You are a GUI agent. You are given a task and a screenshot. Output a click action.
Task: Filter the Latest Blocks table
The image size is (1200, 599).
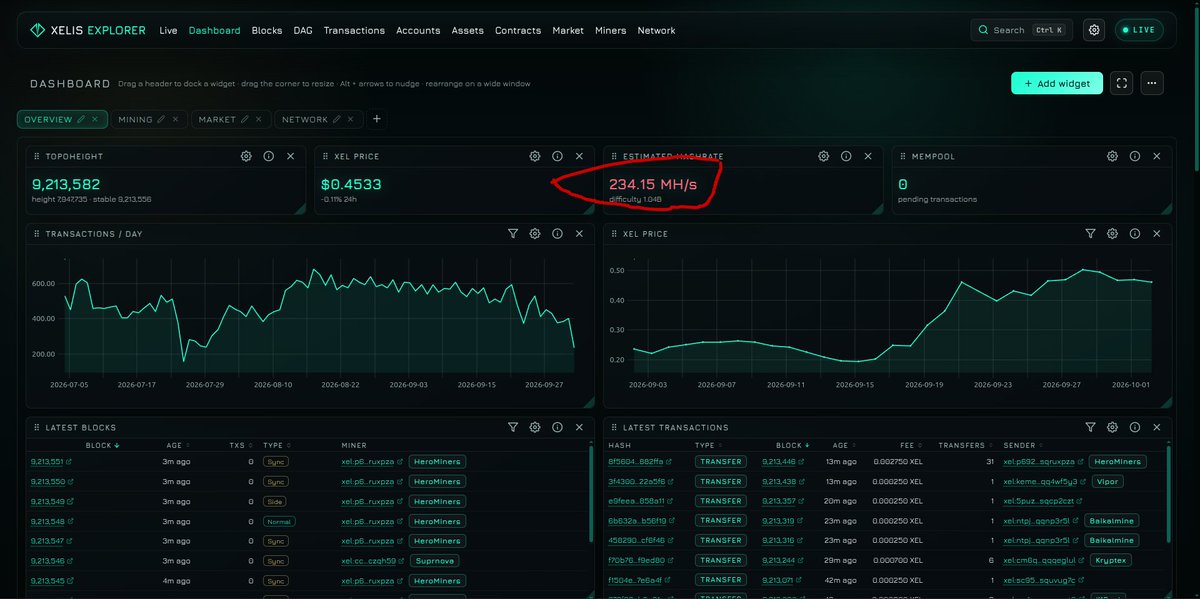(x=513, y=427)
